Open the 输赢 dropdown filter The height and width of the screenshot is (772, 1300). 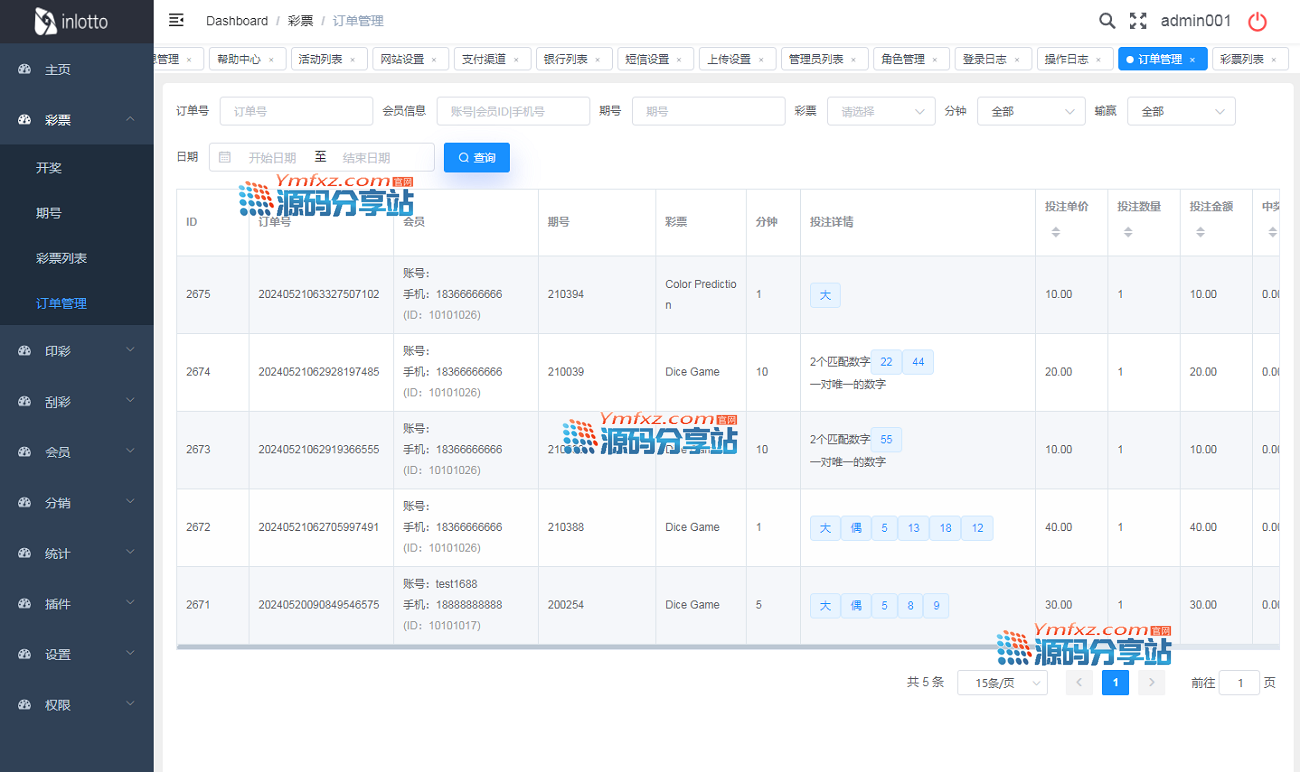1180,111
